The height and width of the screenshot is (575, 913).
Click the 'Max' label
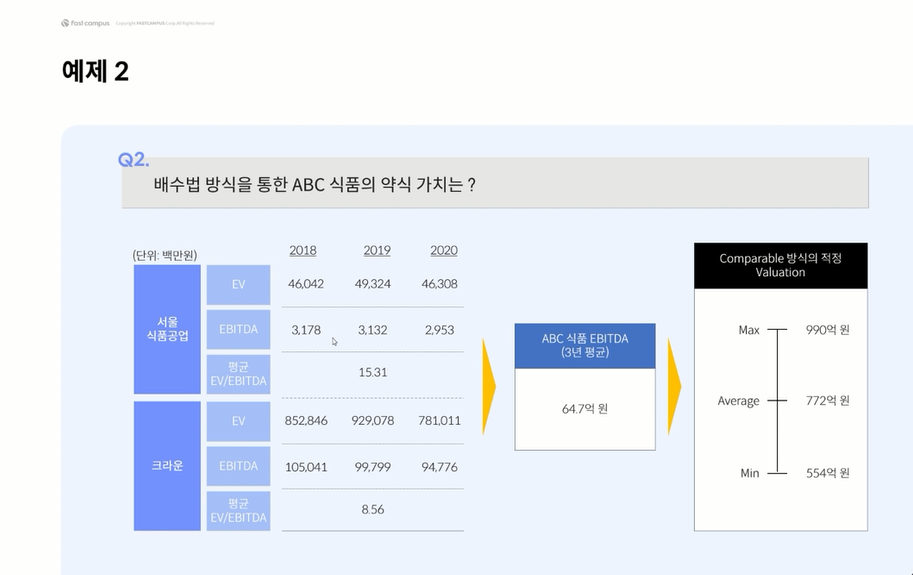click(749, 330)
